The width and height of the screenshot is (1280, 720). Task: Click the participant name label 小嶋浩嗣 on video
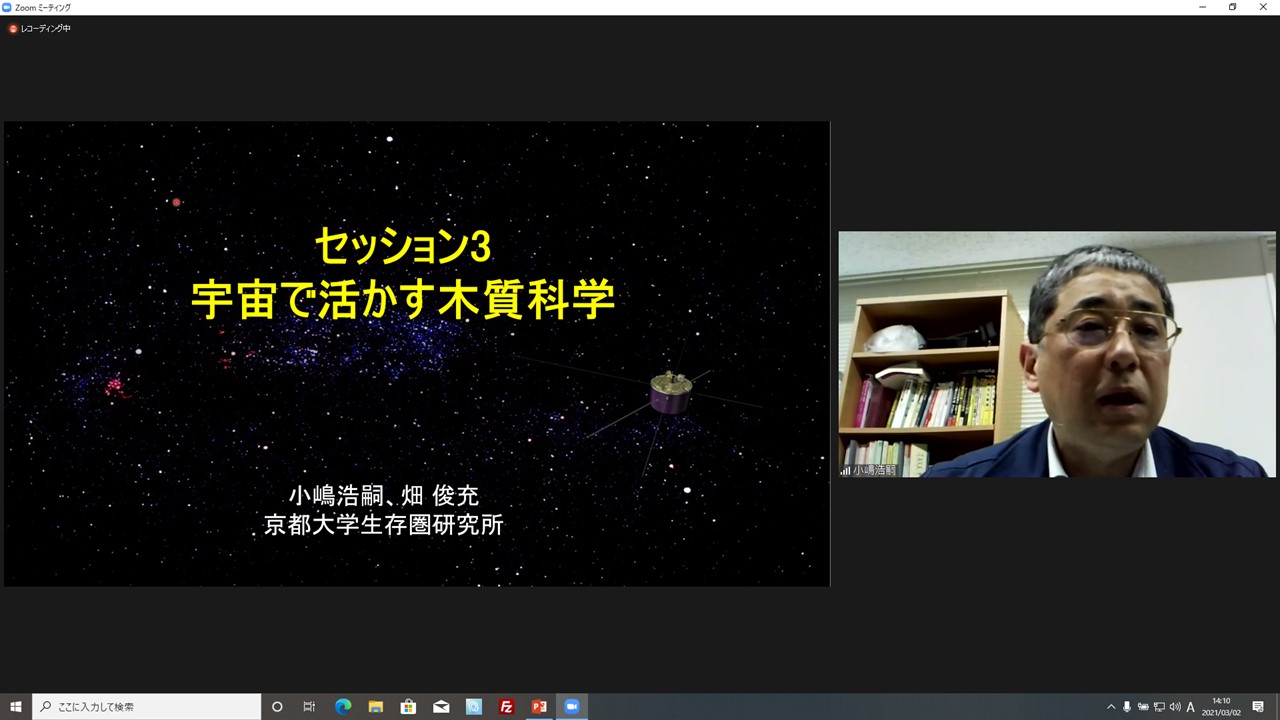tap(869, 469)
